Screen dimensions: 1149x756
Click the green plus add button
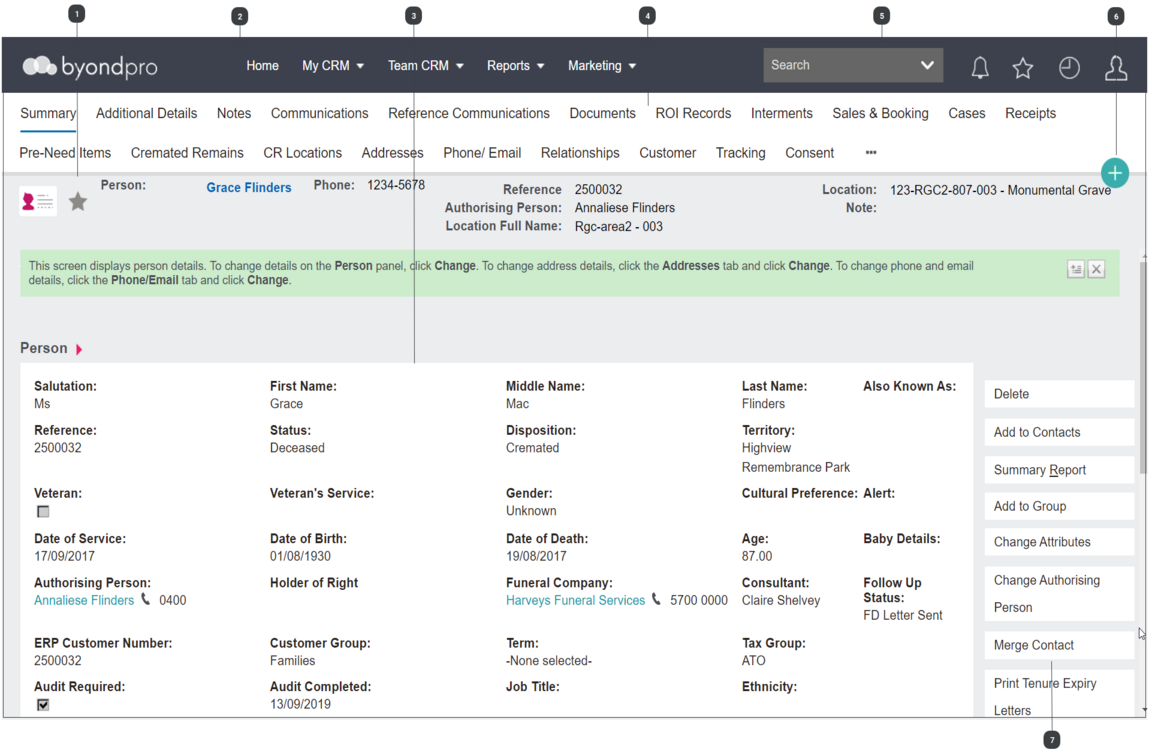1115,173
